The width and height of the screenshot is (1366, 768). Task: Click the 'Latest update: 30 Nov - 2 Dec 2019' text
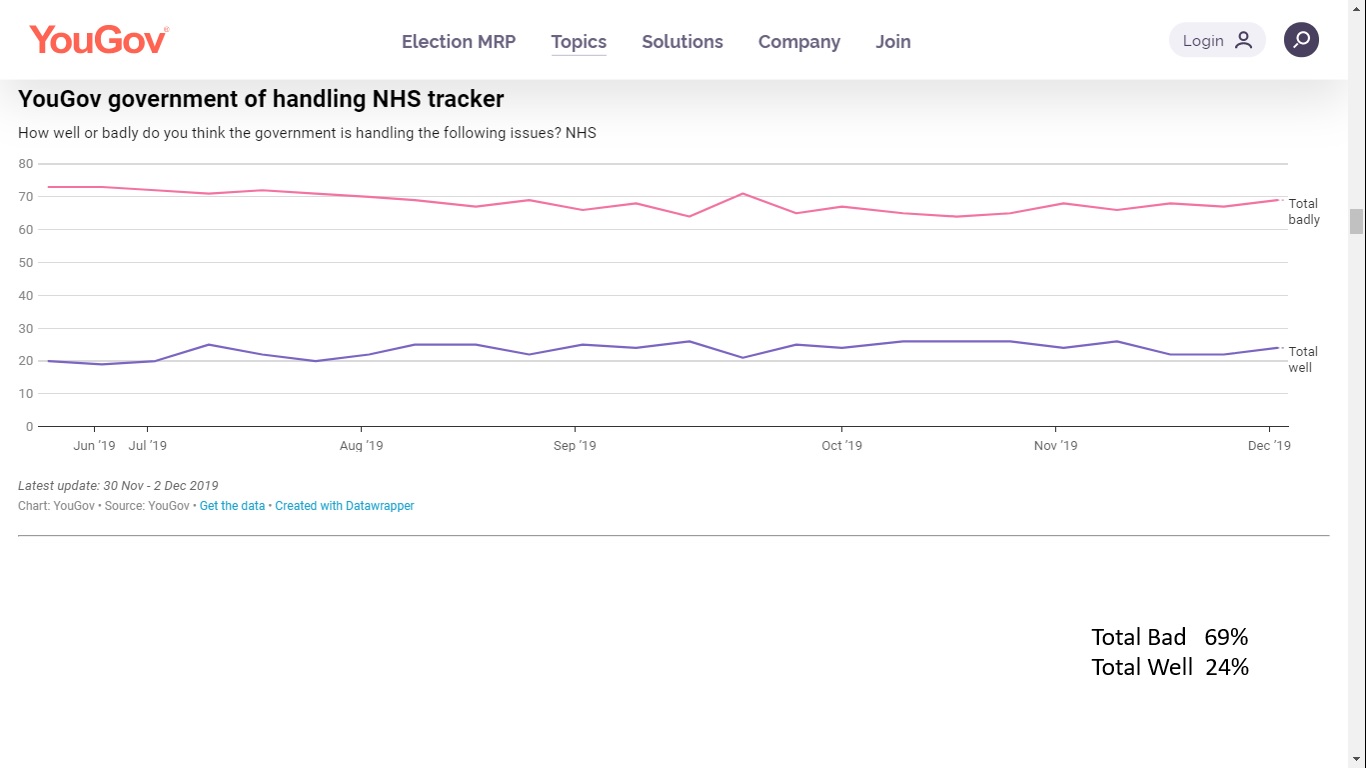(x=118, y=486)
